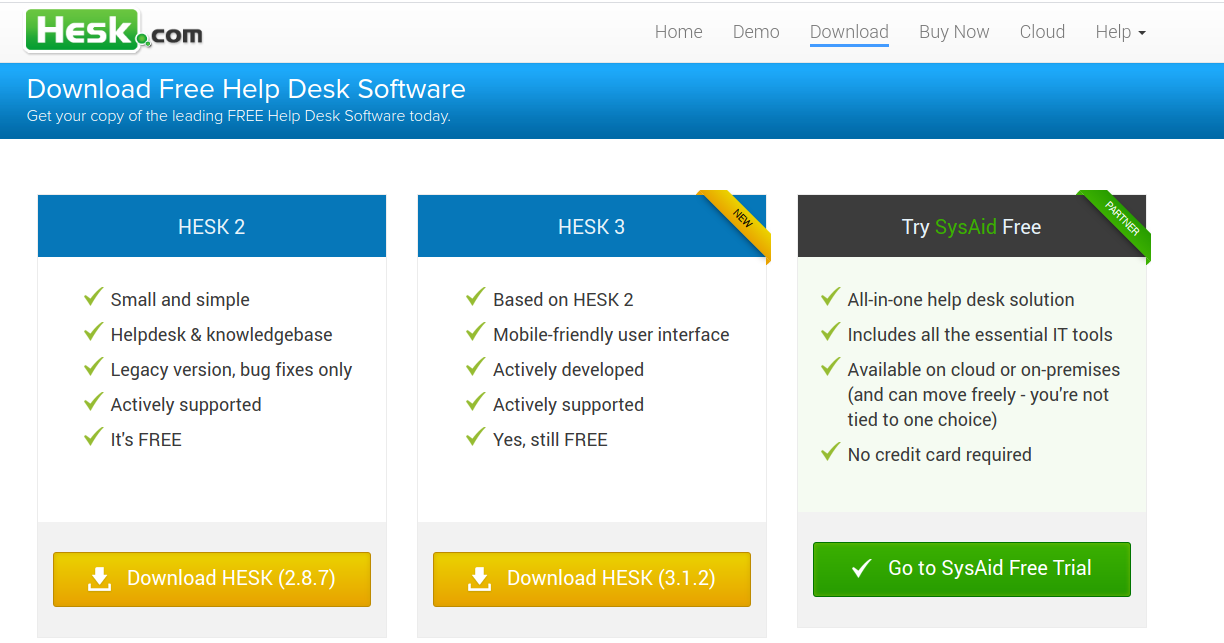Image resolution: width=1224 pixels, height=643 pixels.
Task: Click the checkmark beside Small and simple
Action: click(x=94, y=297)
